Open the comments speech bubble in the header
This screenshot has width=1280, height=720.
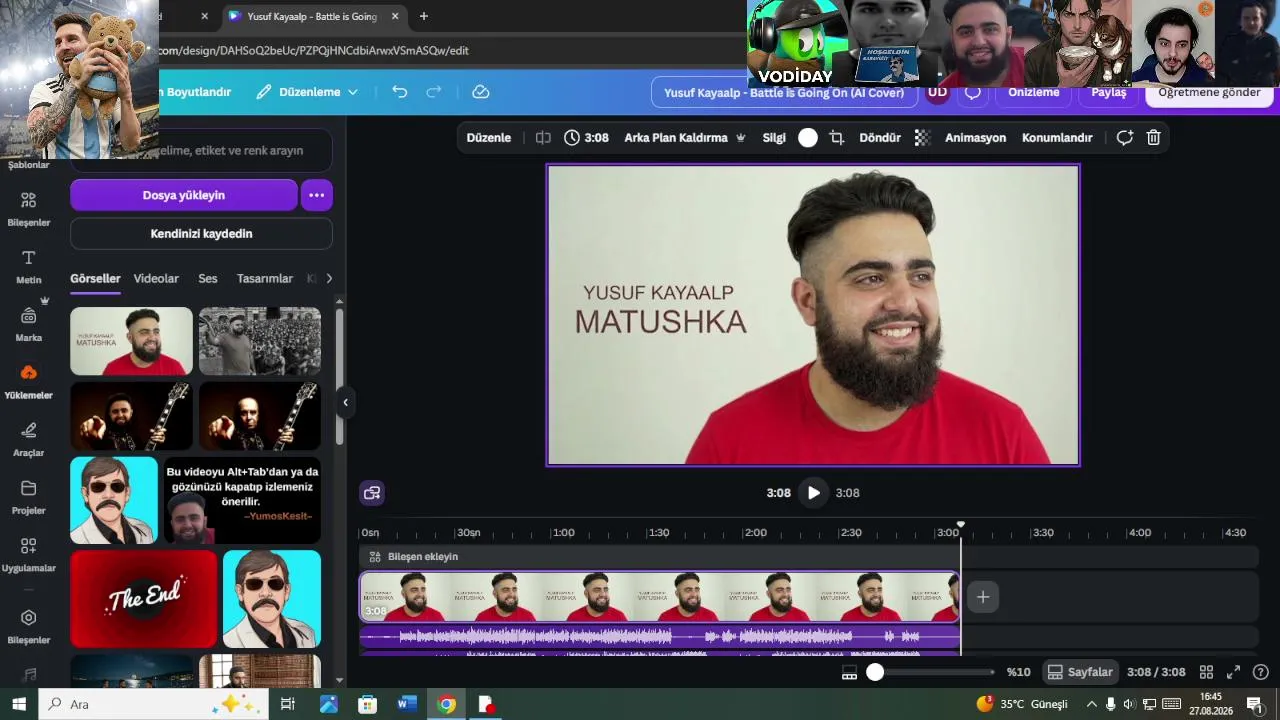point(972,93)
